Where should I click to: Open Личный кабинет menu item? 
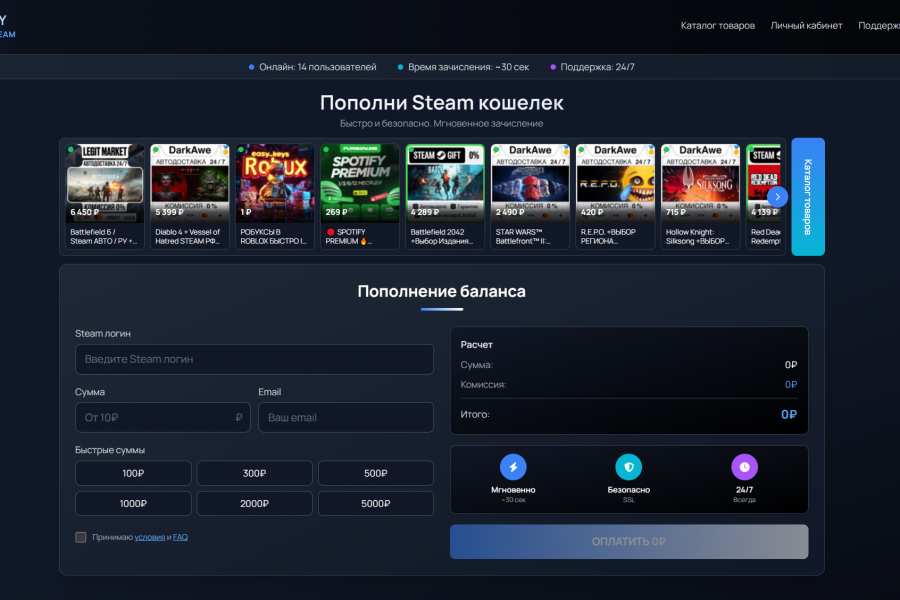[806, 25]
